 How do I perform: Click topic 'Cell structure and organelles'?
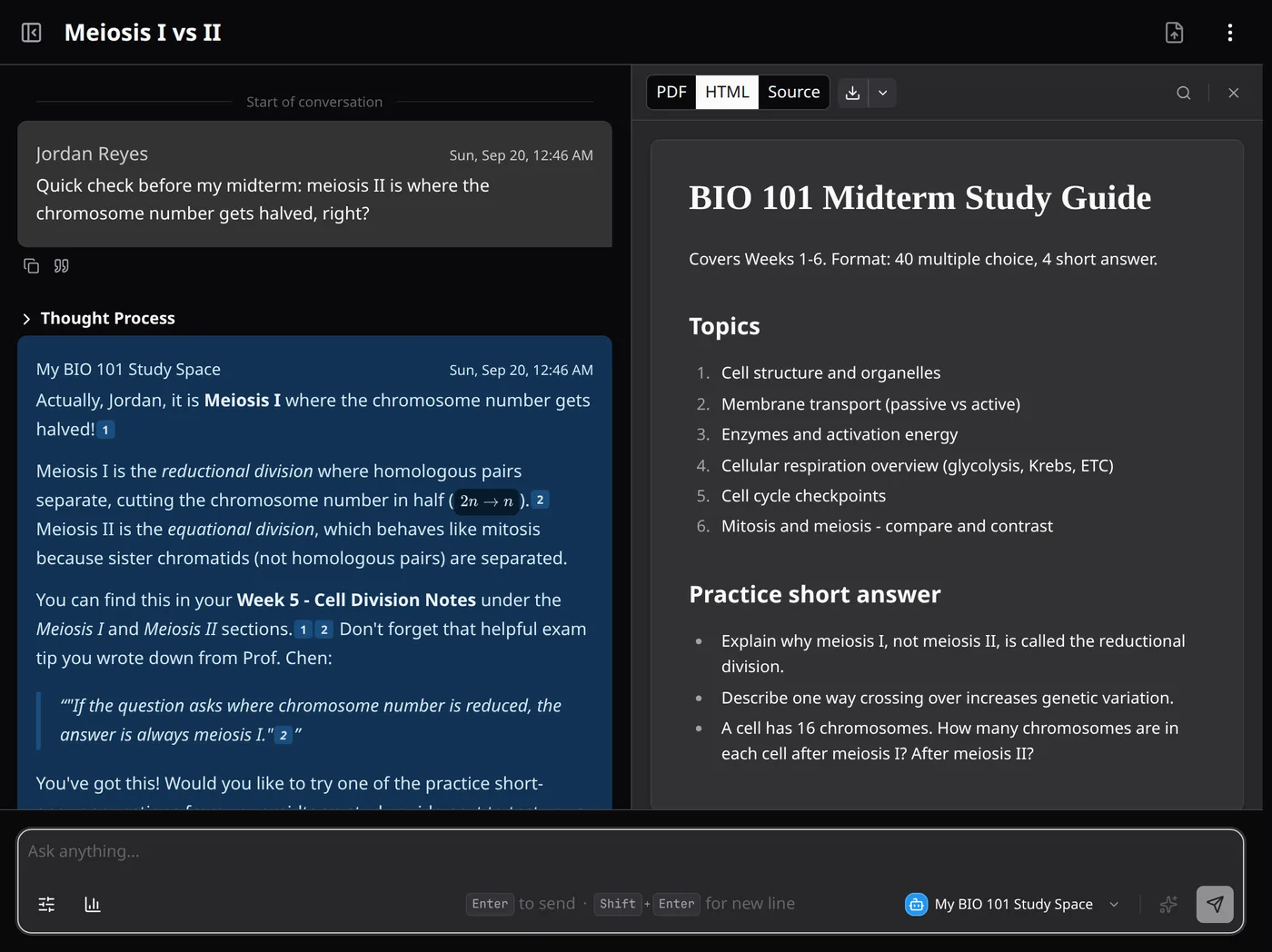point(830,373)
